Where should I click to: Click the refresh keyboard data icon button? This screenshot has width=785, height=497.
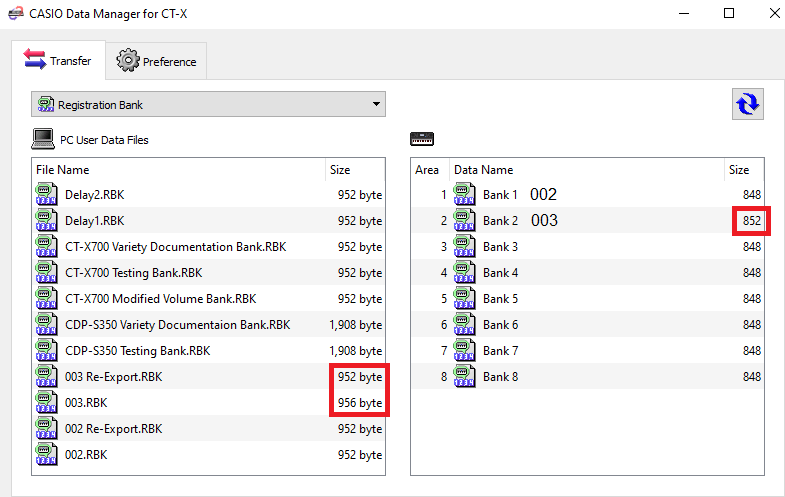[747, 104]
